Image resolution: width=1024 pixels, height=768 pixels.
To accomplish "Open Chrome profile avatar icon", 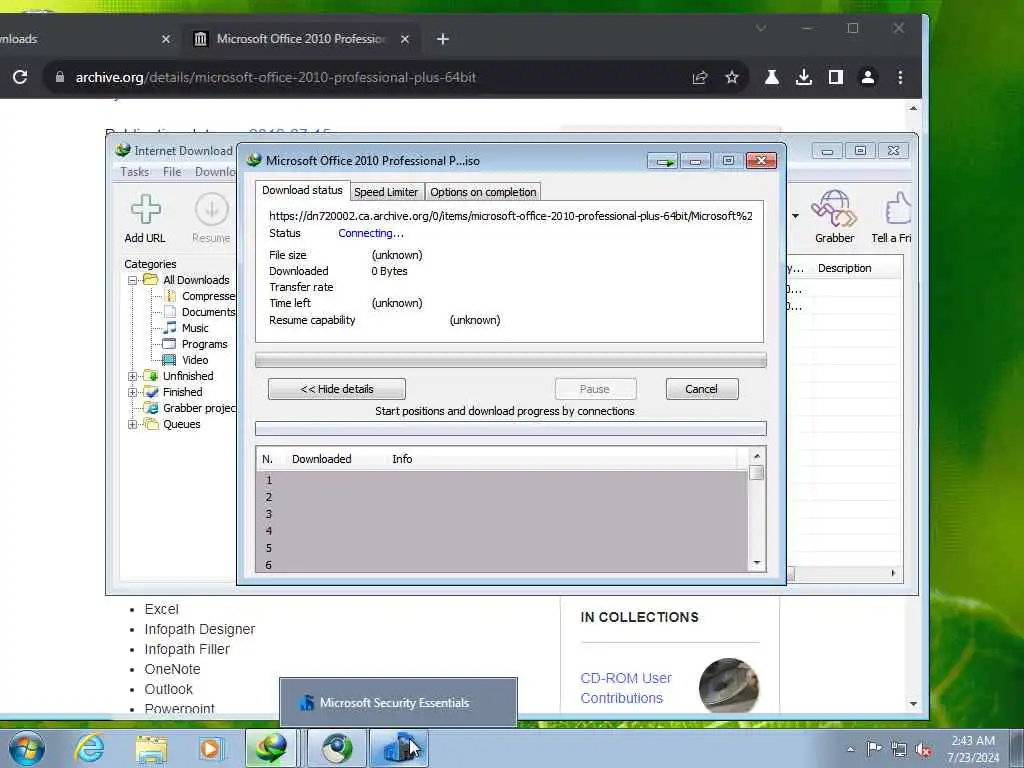I will click(x=868, y=77).
